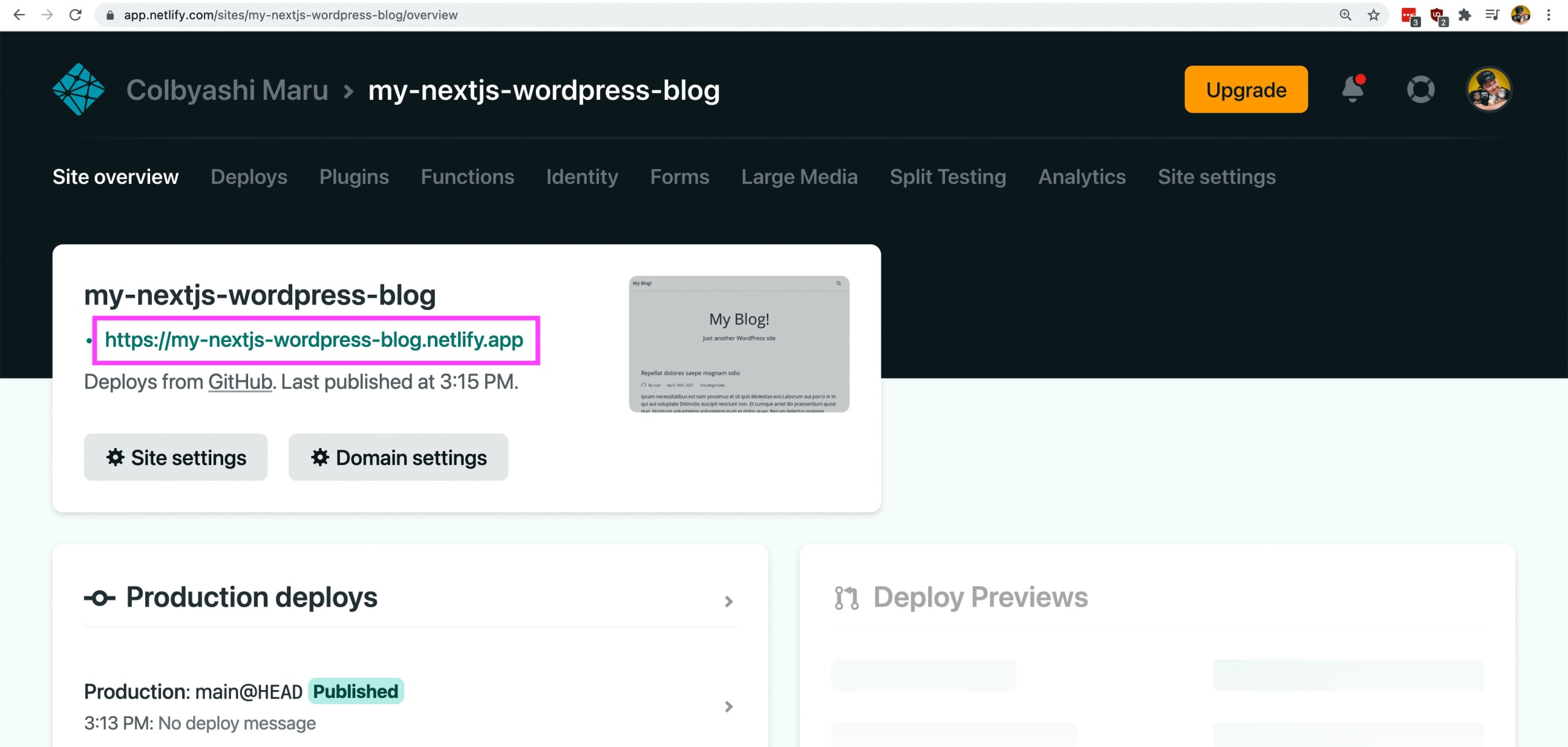Bookmark page with the star icon
This screenshot has width=1568, height=747.
click(1374, 15)
